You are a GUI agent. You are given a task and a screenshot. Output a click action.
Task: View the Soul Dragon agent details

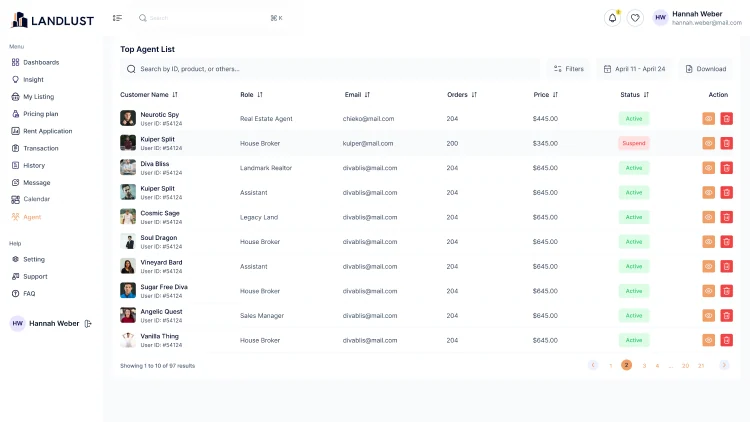[708, 242]
